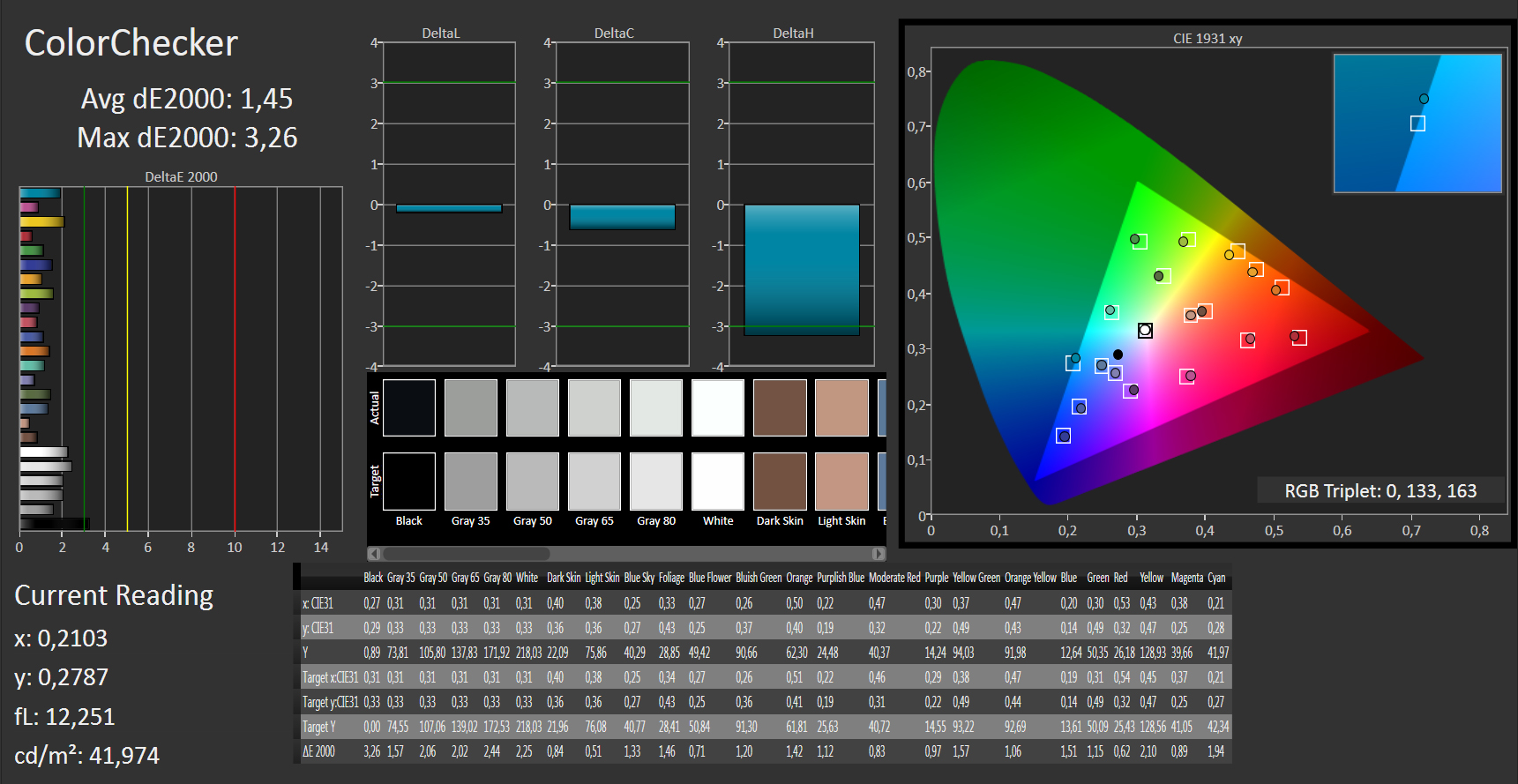
Task: Select the Actual Gray 80 swatch
Action: (656, 407)
